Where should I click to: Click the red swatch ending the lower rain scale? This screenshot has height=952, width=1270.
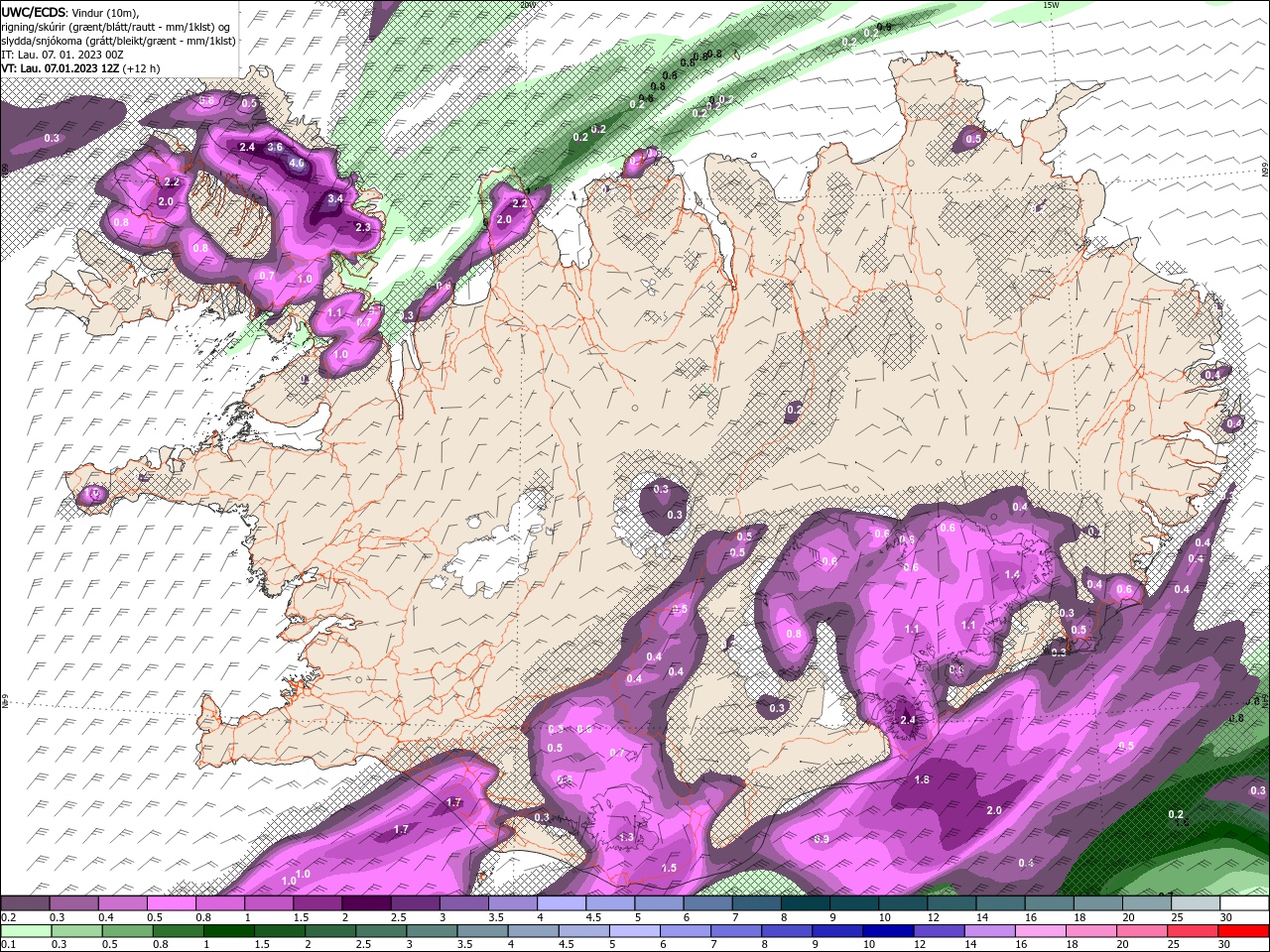pos(1244,931)
